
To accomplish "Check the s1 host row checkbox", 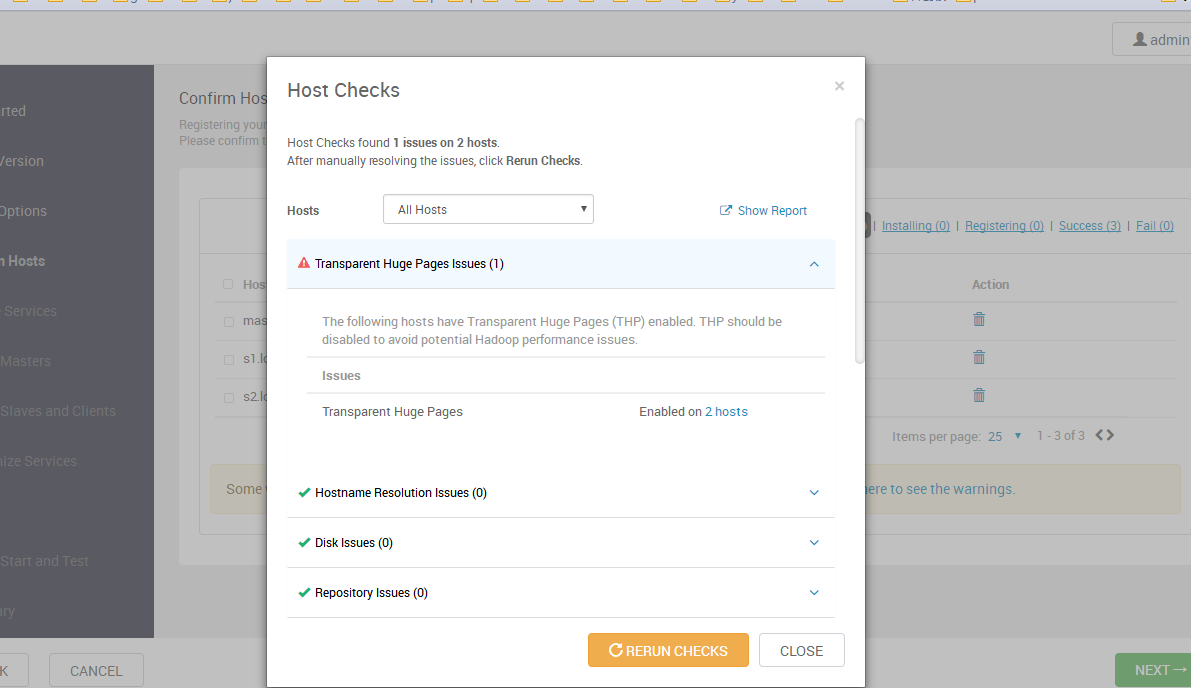I will click(x=229, y=360).
